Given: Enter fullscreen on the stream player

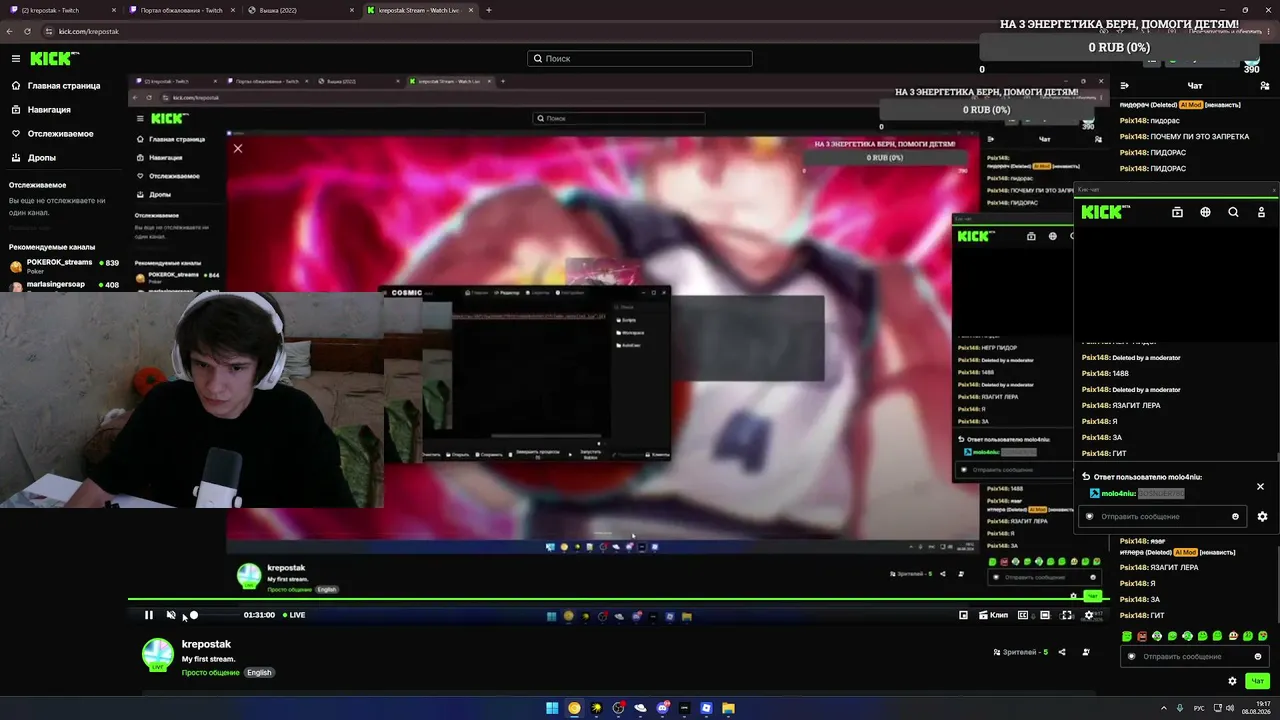Looking at the screenshot, I should point(1067,615).
